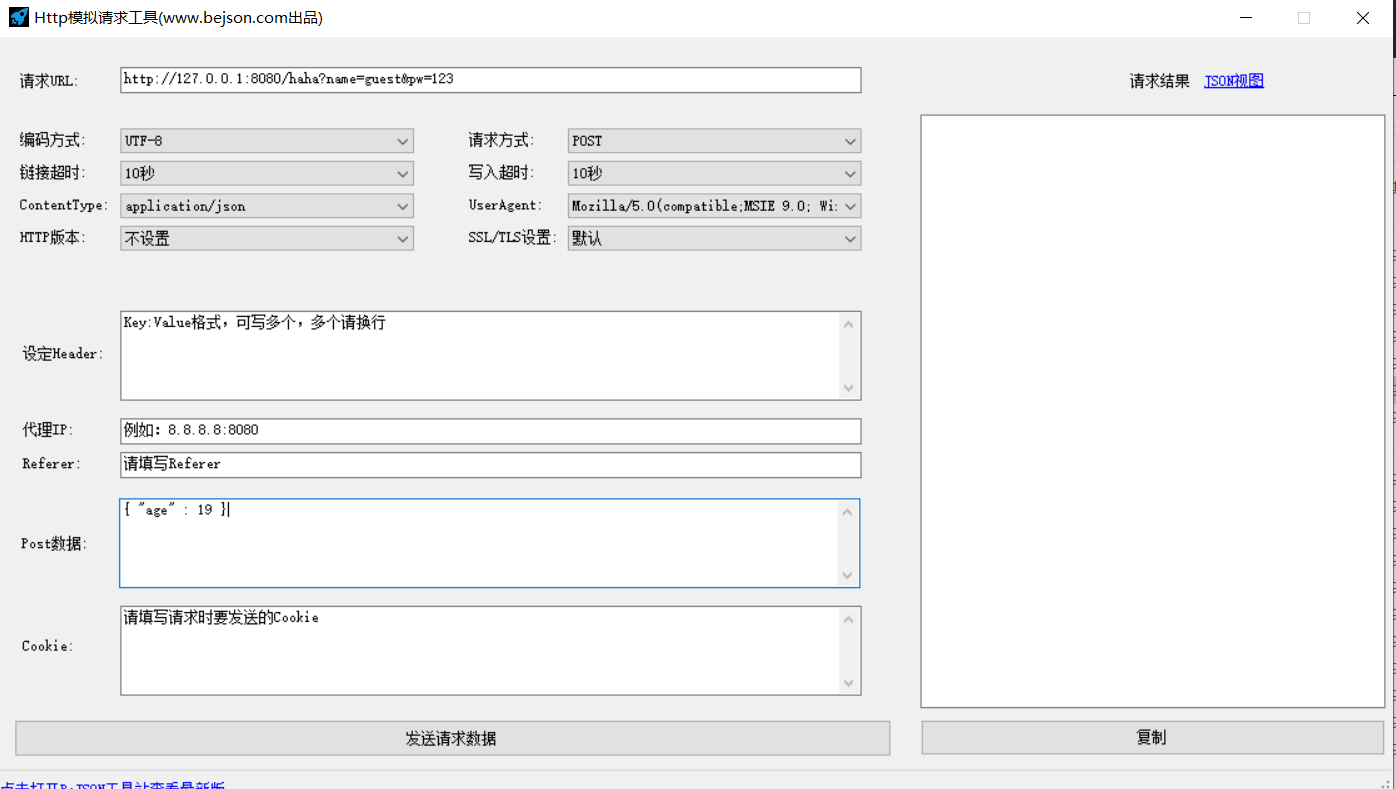Expand the HTTP版本 dropdown showing 不设置
The height and width of the screenshot is (789, 1396).
tap(403, 238)
